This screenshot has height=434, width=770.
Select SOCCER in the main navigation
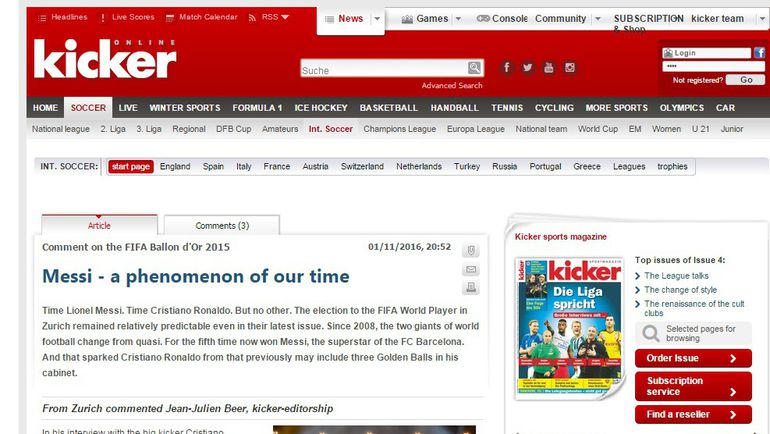pos(88,108)
